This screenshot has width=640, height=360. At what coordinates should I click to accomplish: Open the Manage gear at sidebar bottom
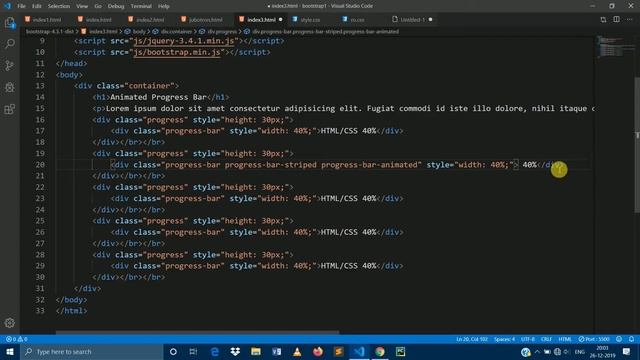[x=9, y=323]
